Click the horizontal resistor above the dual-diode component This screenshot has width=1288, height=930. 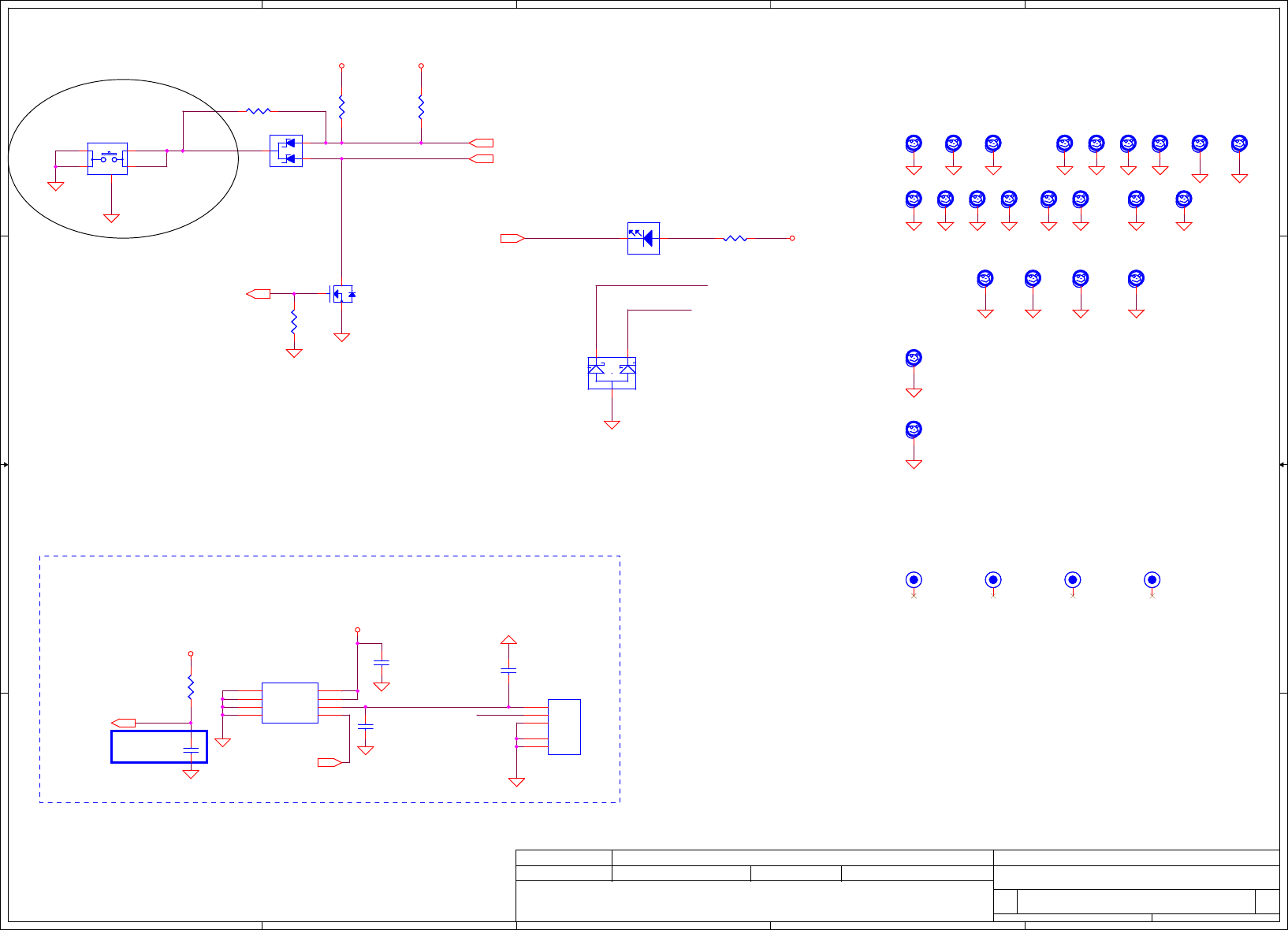(x=259, y=111)
